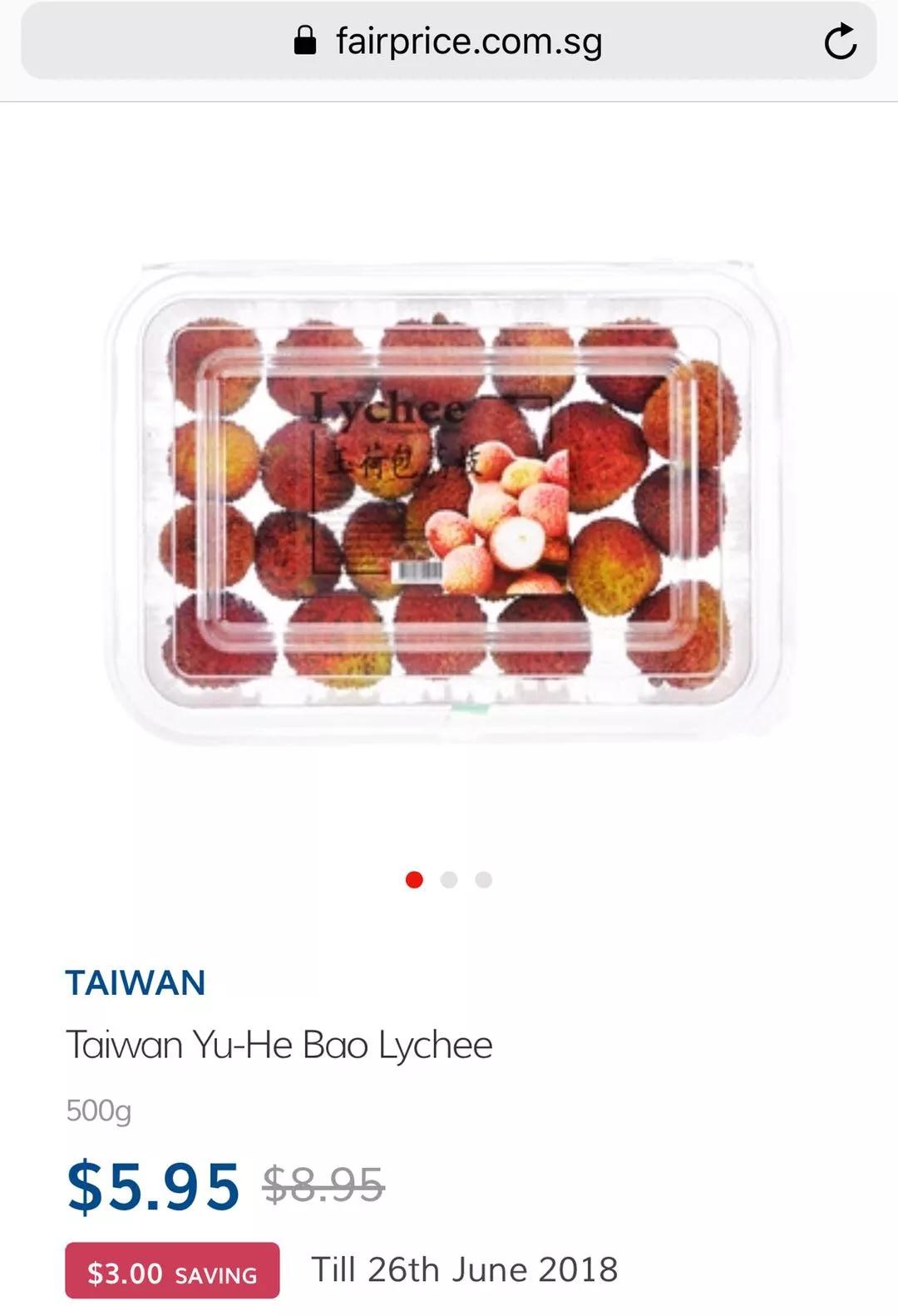
Task: Tap the $5.95 sale price
Action: click(153, 1185)
